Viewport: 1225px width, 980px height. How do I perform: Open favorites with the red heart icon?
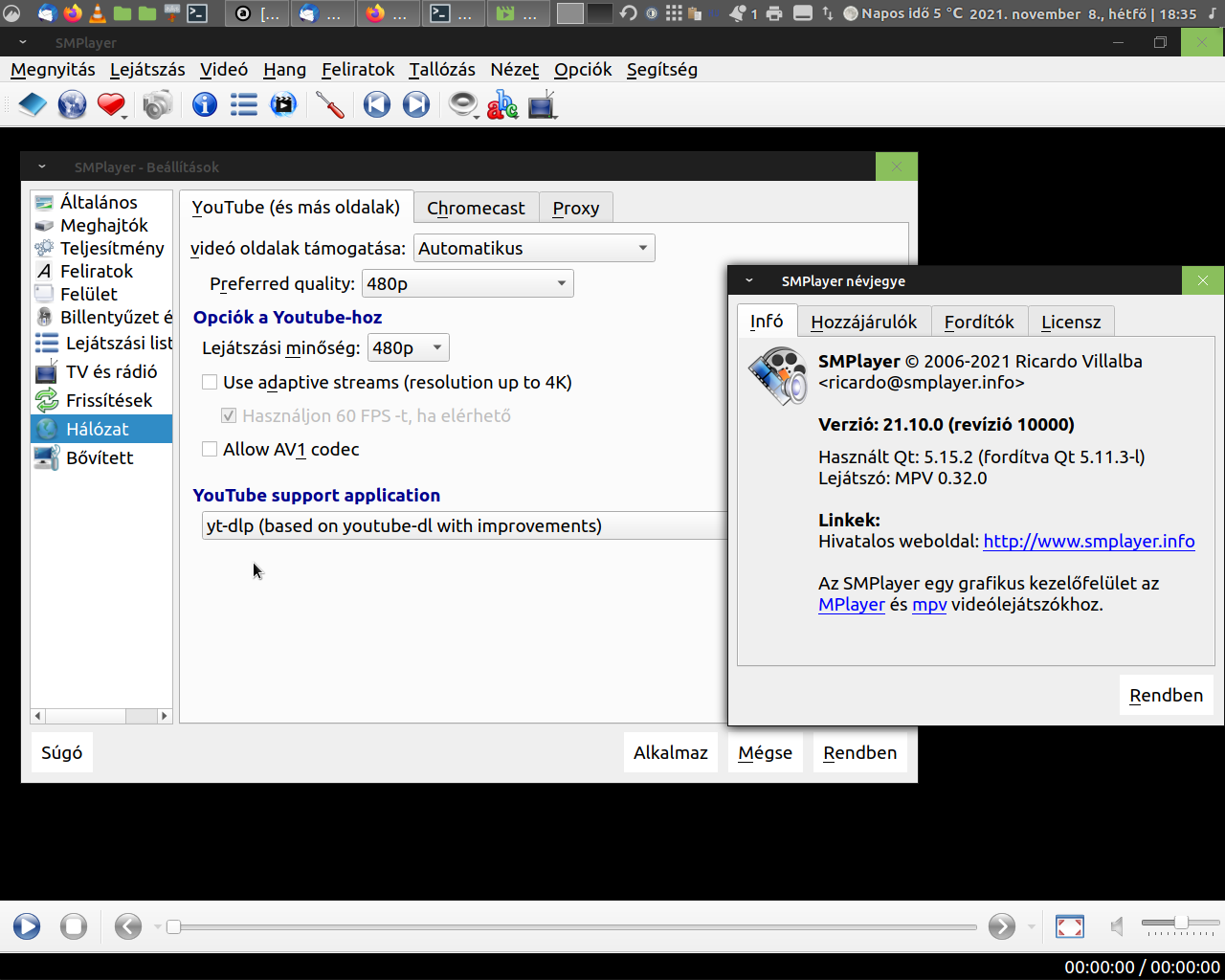pos(111,104)
